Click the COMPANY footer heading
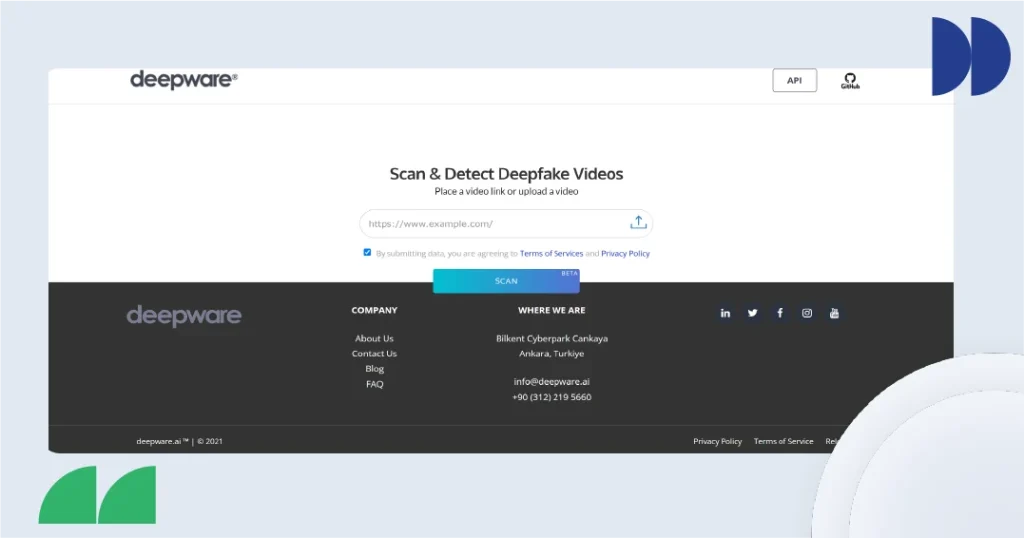 click(x=374, y=310)
